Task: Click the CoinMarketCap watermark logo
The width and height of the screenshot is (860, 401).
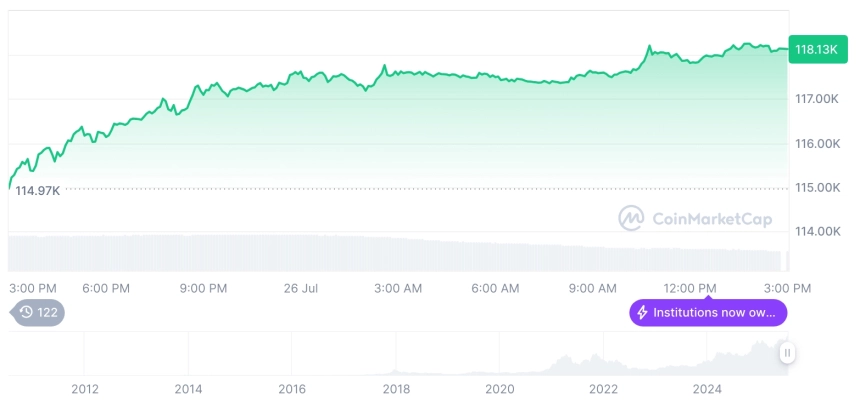Action: pos(695,218)
